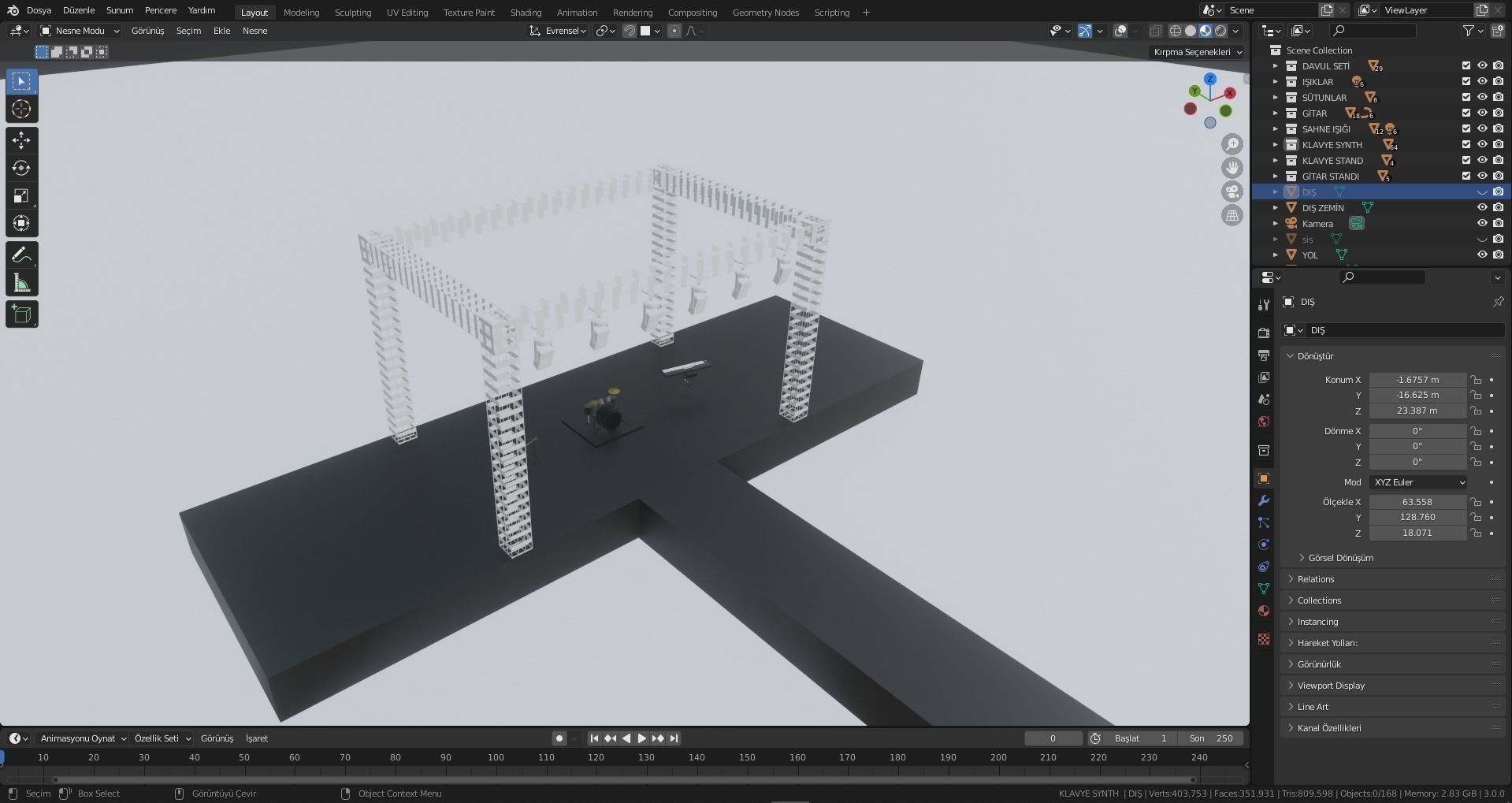Click the viewport zoom magnifier icon

(1232, 144)
